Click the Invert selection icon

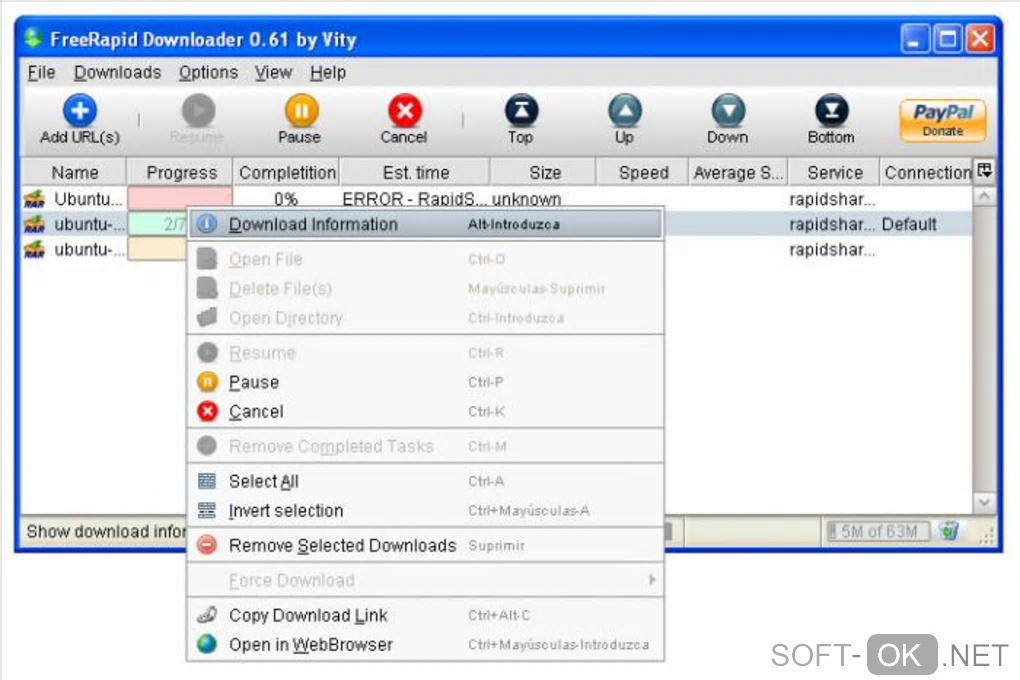[x=207, y=511]
